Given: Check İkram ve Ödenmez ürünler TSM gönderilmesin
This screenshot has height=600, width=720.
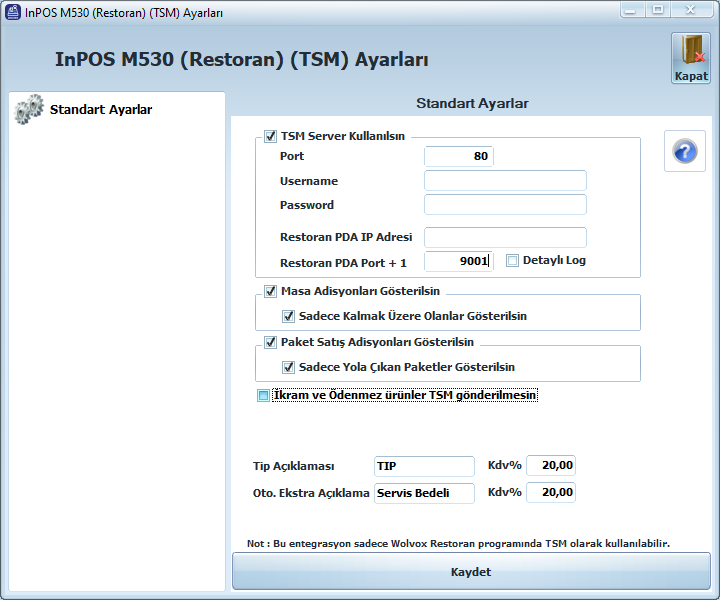Looking at the screenshot, I should point(263,395).
